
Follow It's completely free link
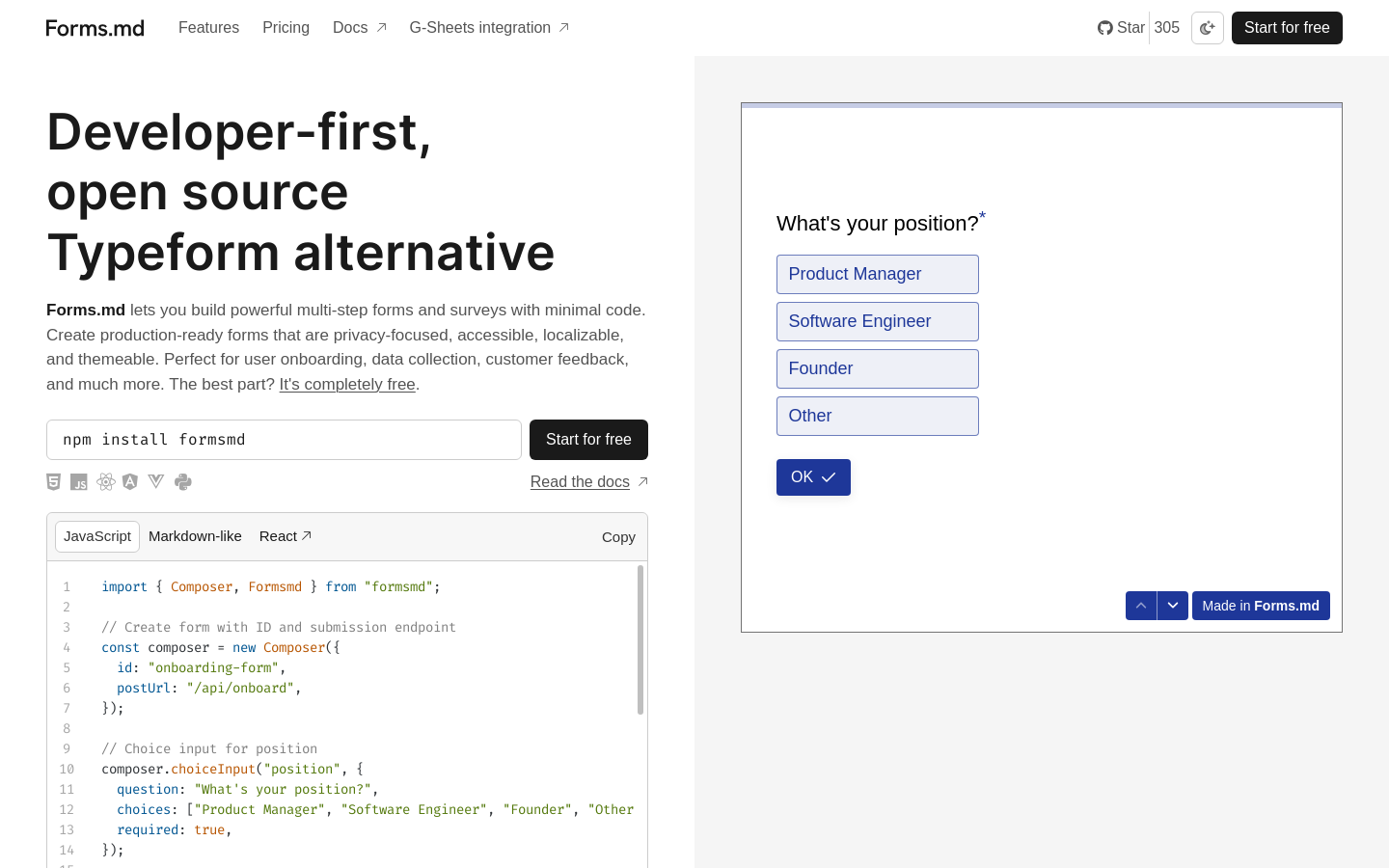coord(347,384)
